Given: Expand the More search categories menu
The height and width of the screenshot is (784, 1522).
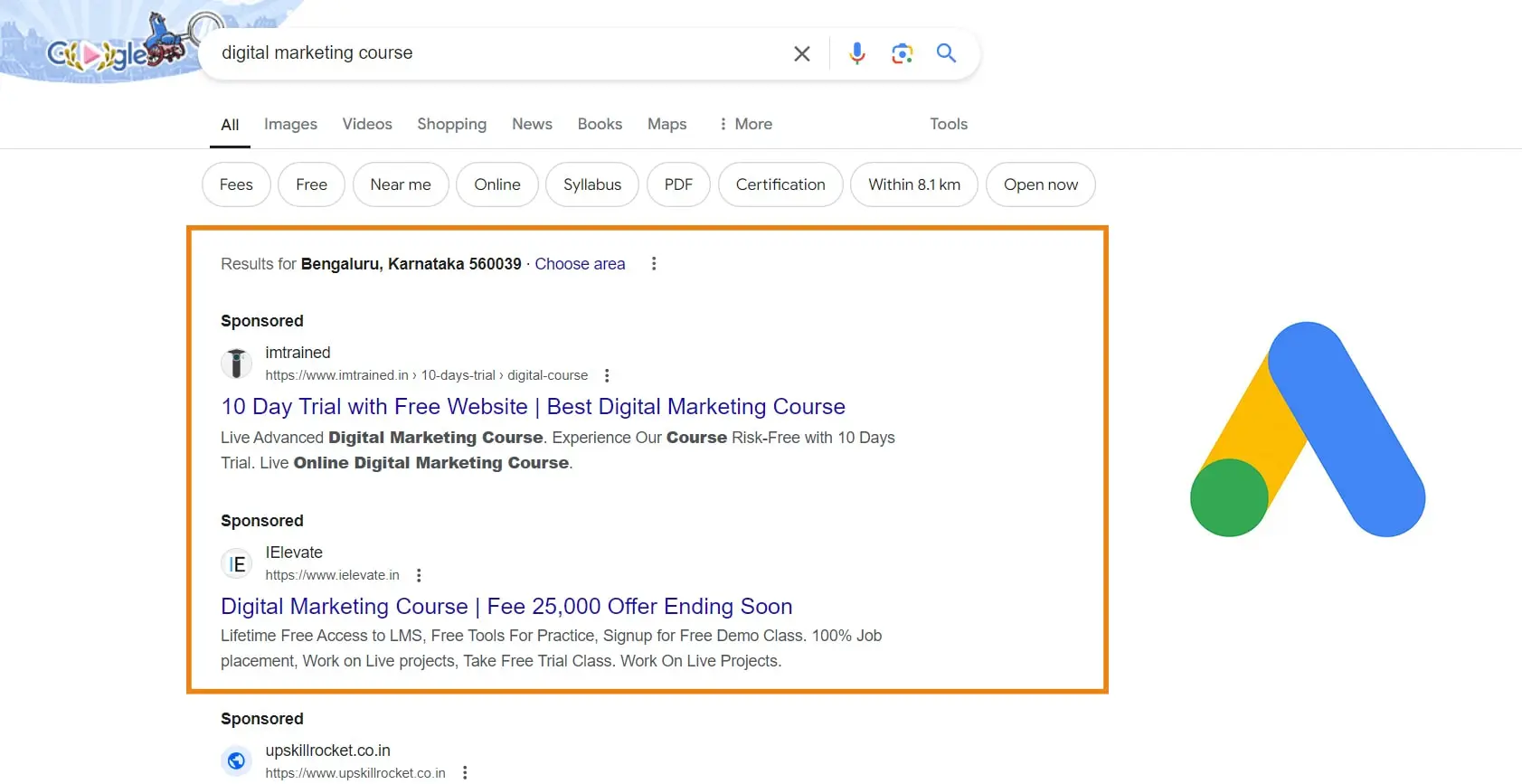Looking at the screenshot, I should click(745, 124).
